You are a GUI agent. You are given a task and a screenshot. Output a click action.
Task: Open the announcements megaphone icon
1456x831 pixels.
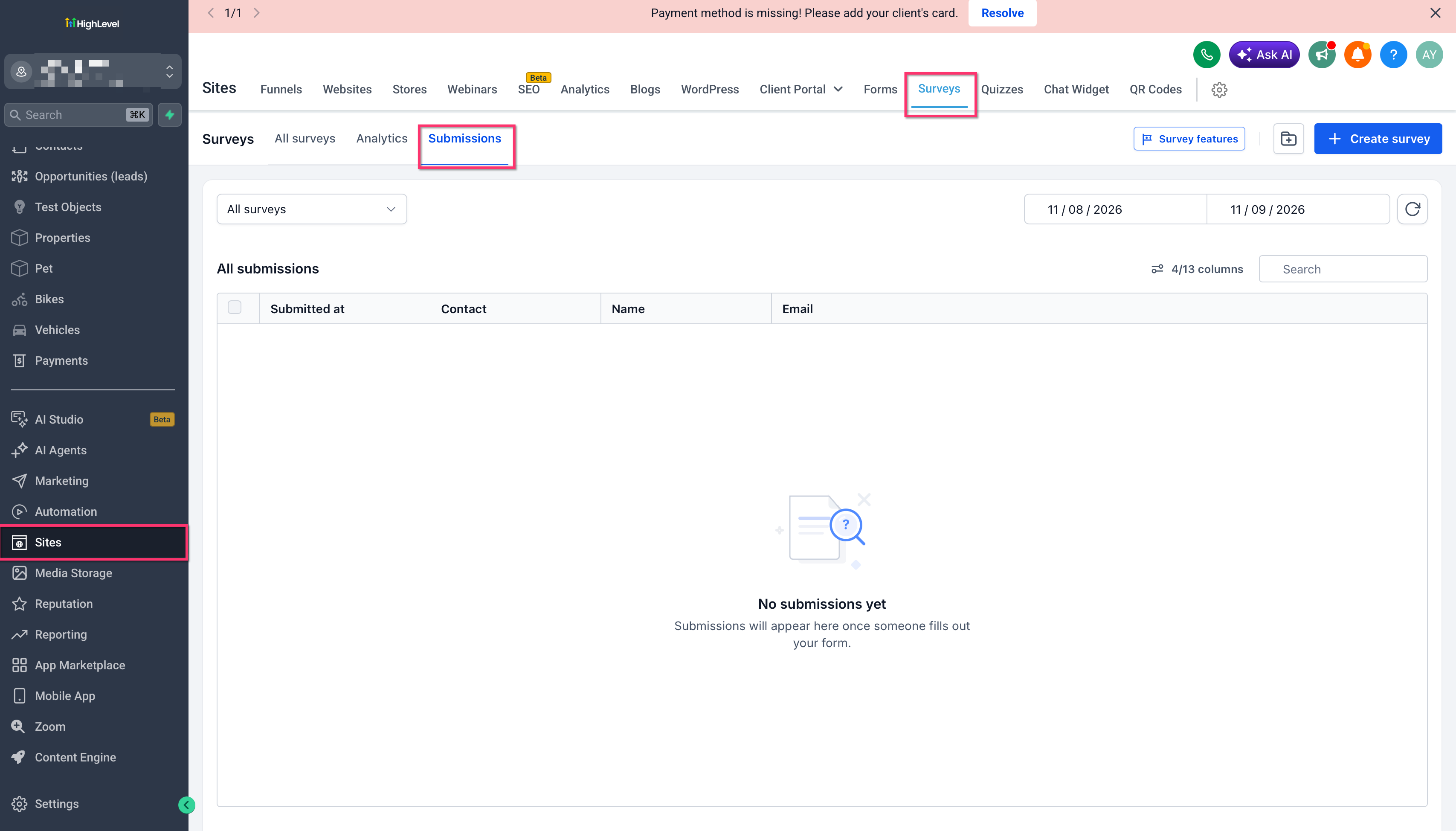coord(1321,55)
